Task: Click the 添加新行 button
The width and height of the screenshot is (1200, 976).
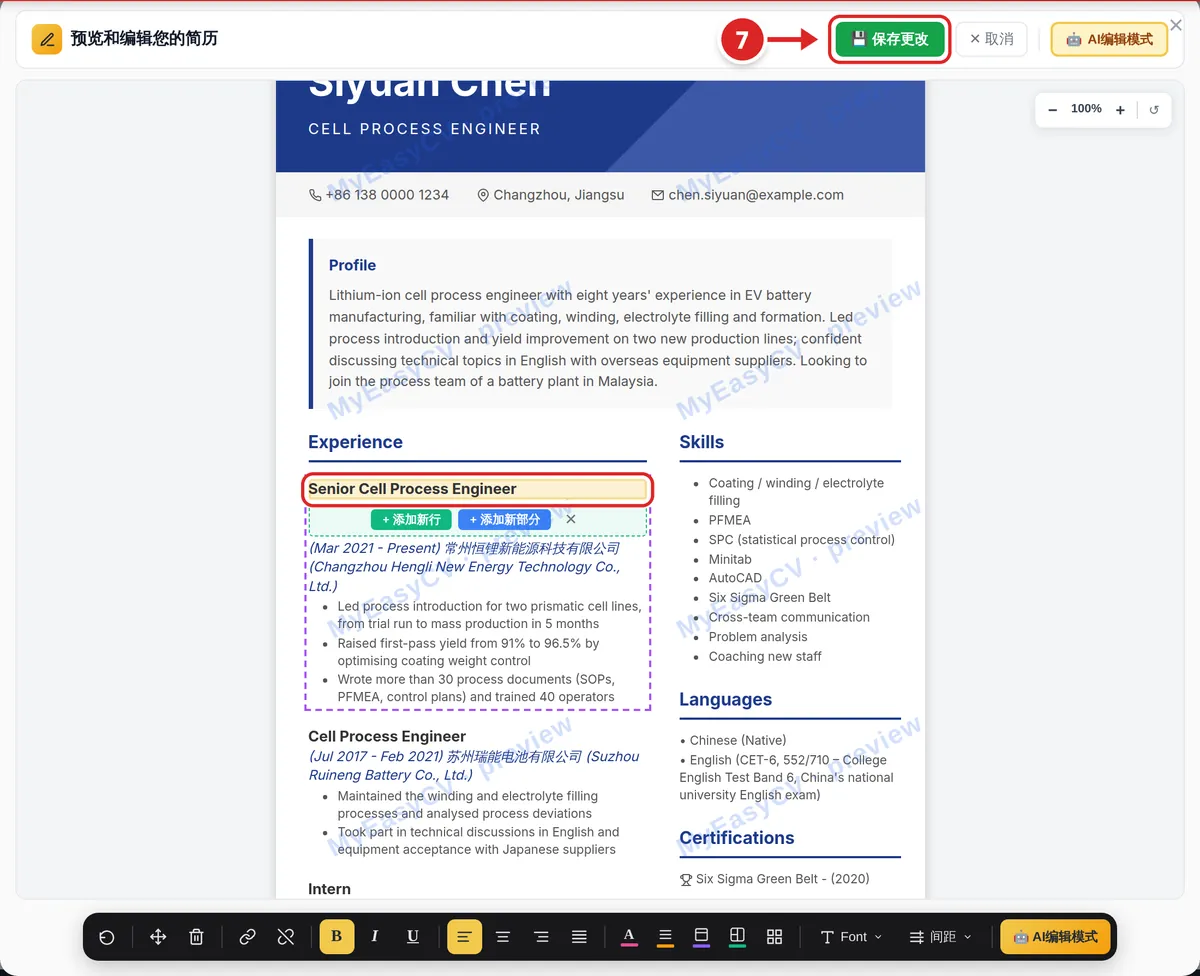Action: [411, 520]
